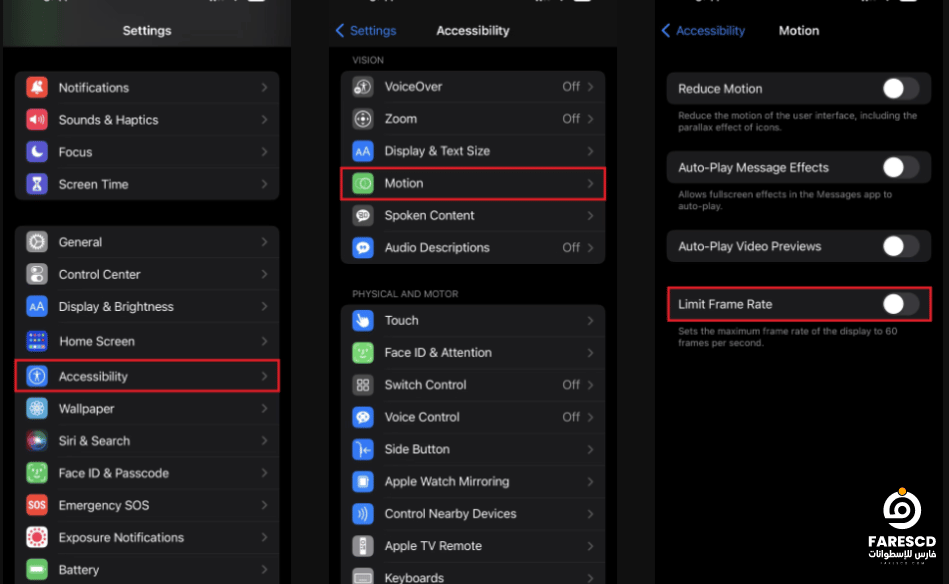Tap the Sounds & Haptics speaker icon
The image size is (949, 584).
[37, 120]
